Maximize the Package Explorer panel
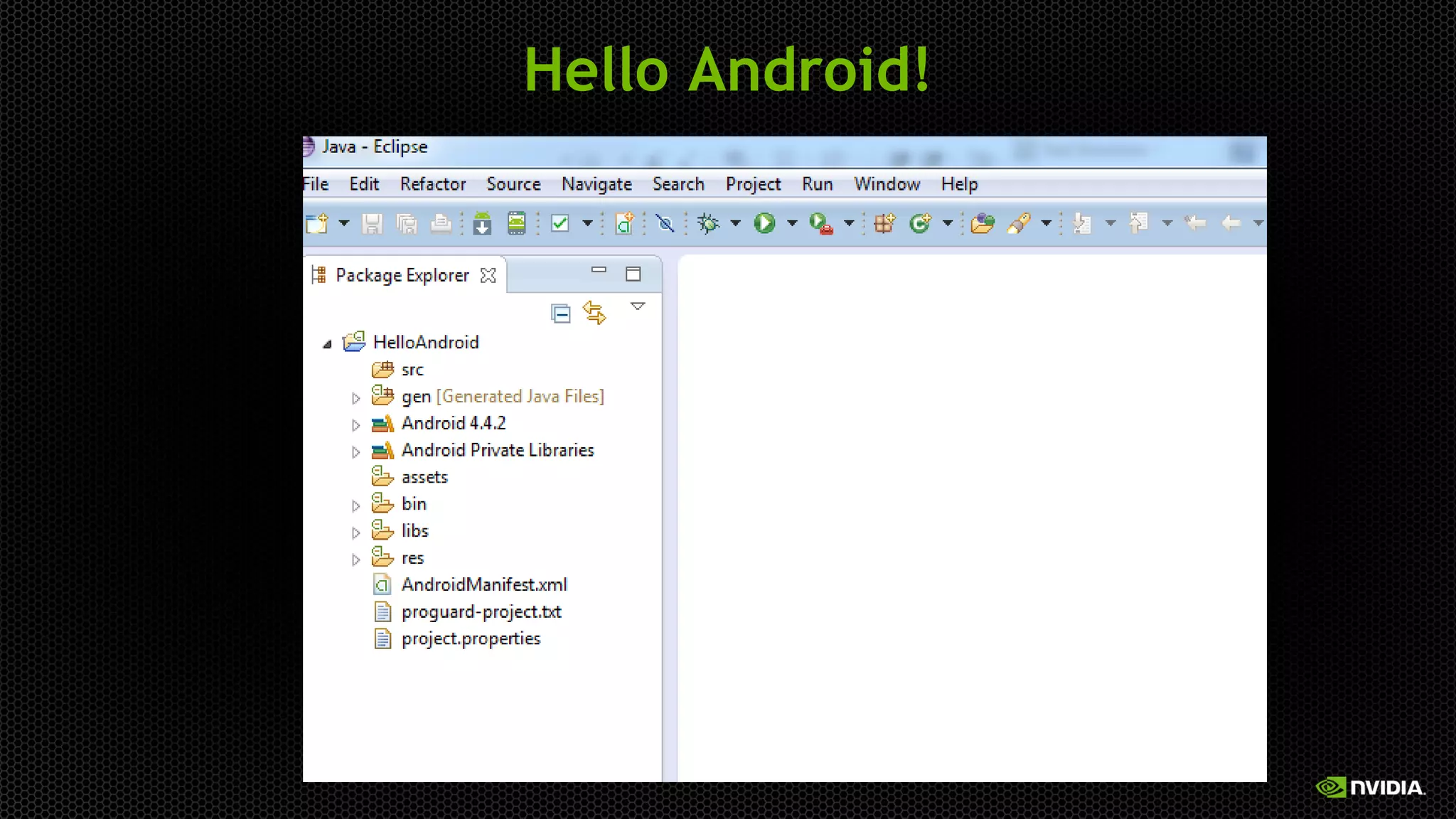Screen dimensions: 1456x819 pyautogui.click(x=633, y=274)
